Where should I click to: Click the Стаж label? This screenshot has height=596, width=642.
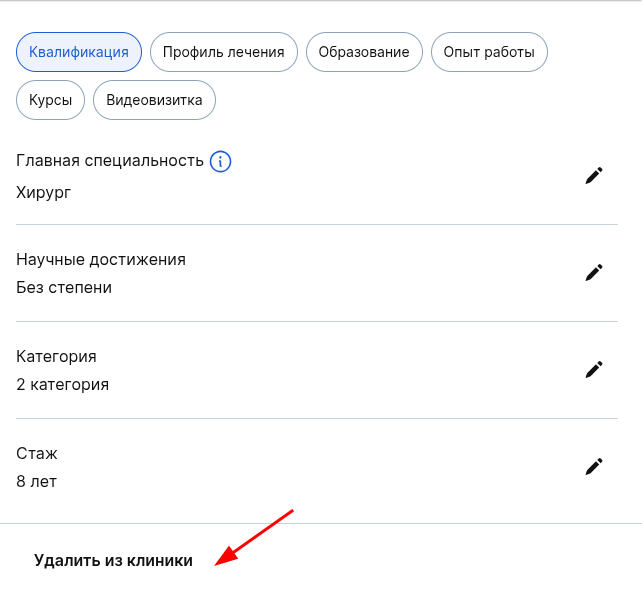coord(37,454)
